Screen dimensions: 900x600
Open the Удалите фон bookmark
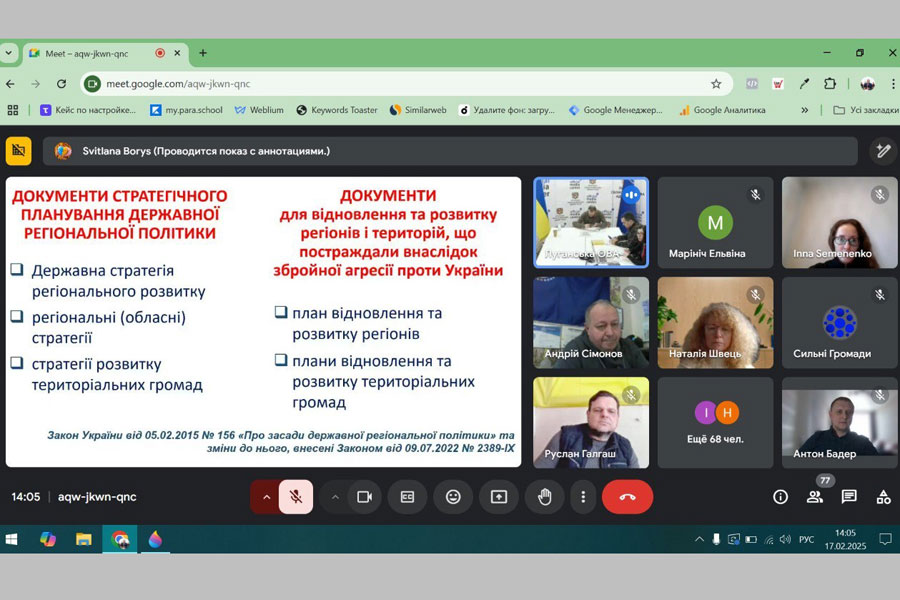point(507,110)
